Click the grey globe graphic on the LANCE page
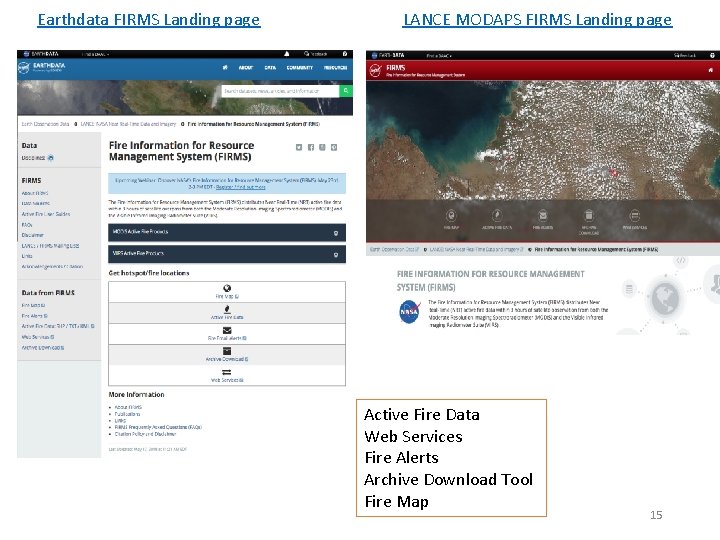 click(665, 298)
